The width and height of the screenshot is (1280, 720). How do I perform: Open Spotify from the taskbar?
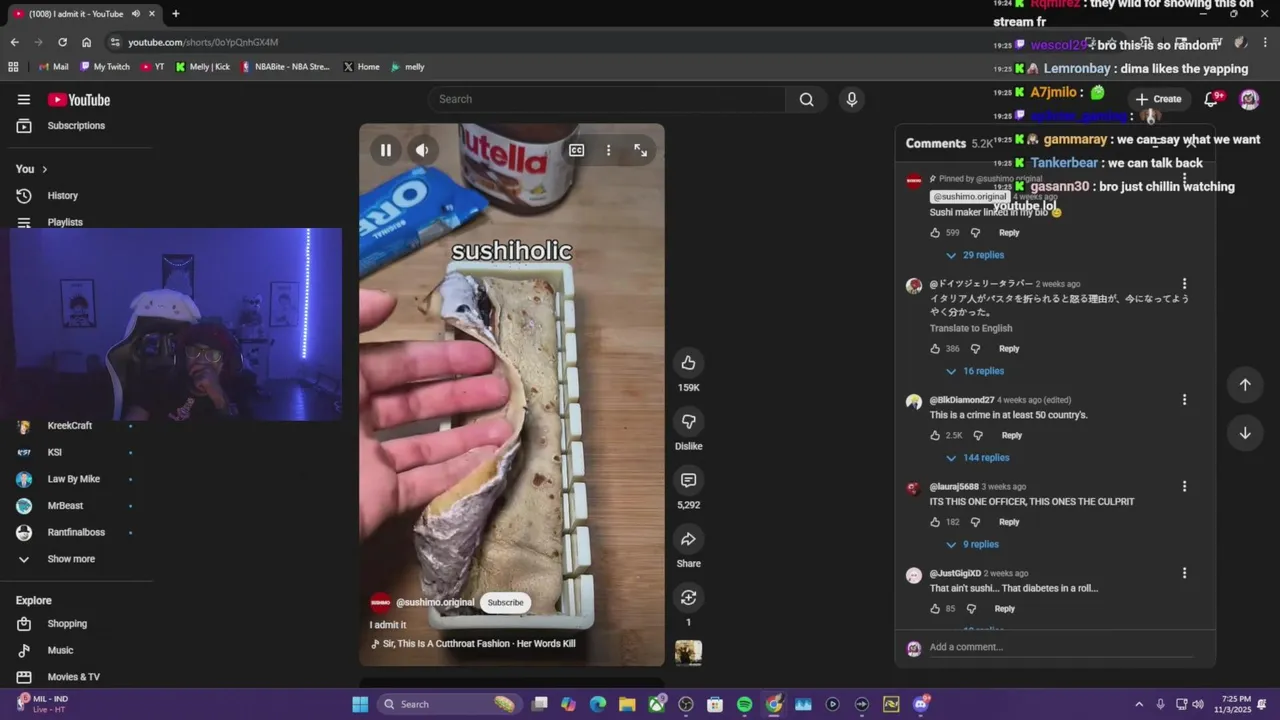pos(744,704)
